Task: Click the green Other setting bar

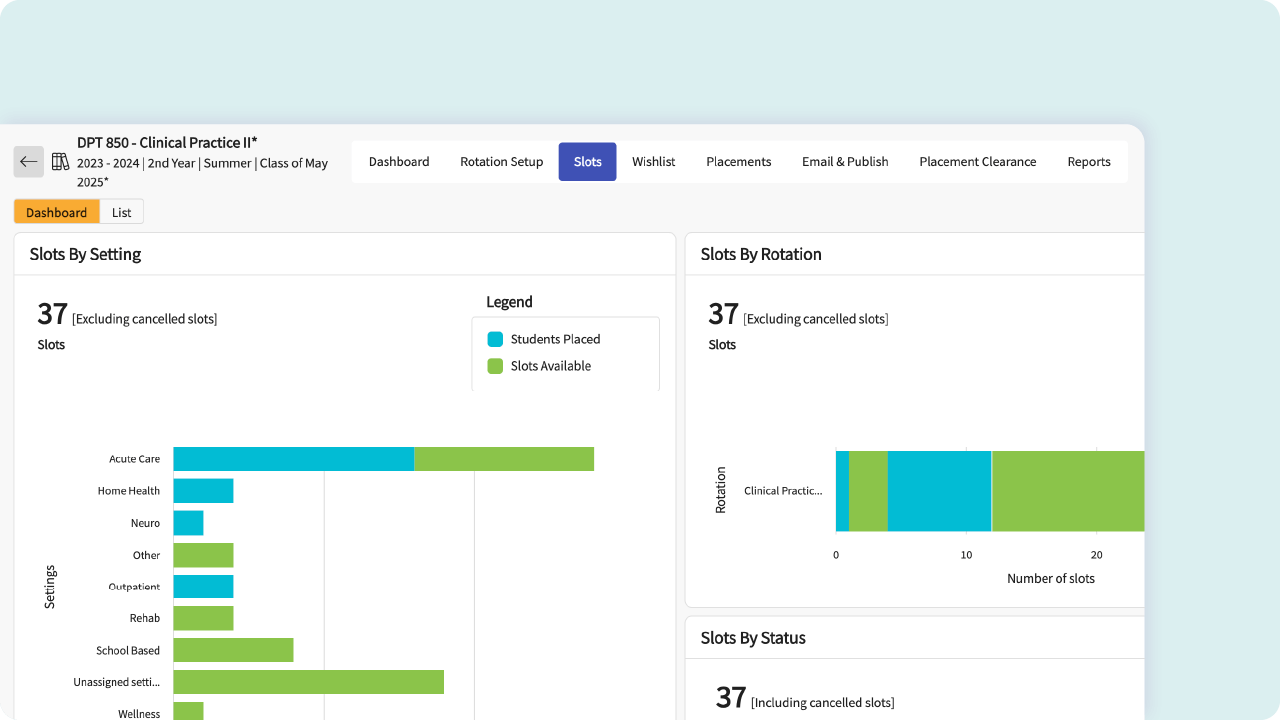Action: click(x=204, y=555)
